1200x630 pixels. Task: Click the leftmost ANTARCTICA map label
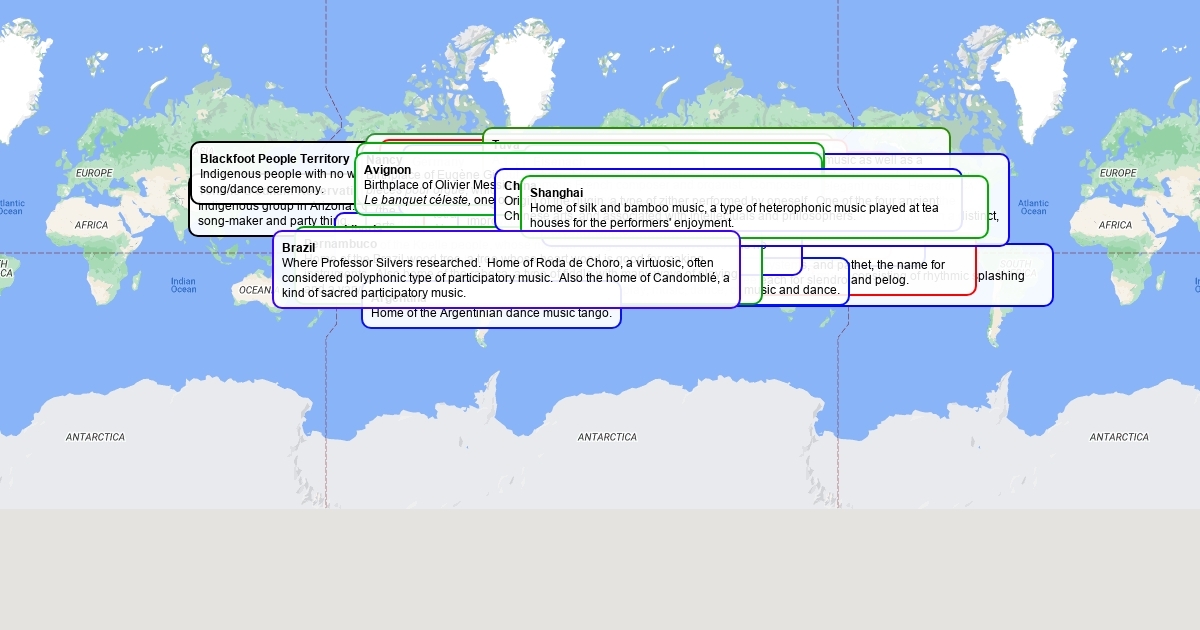95,437
